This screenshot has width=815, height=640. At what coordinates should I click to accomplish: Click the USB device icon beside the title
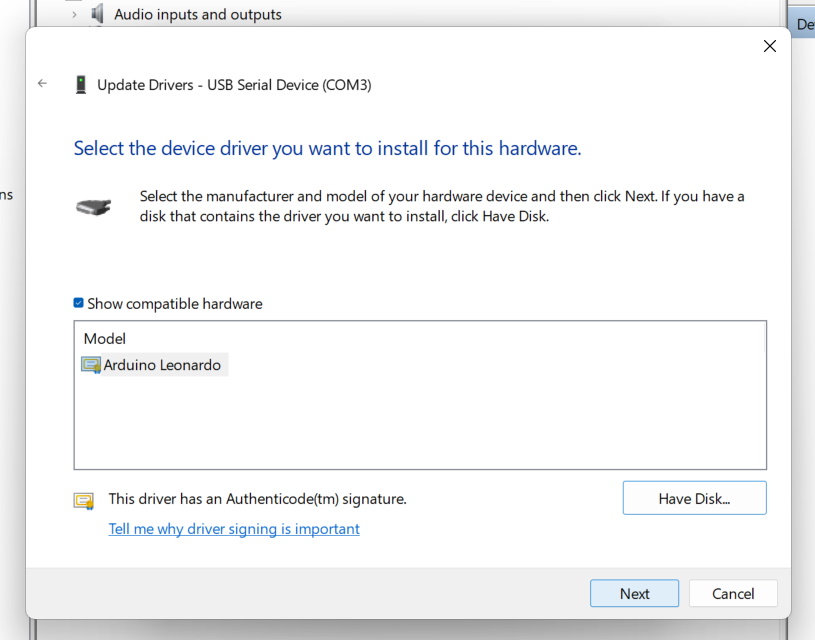click(80, 85)
